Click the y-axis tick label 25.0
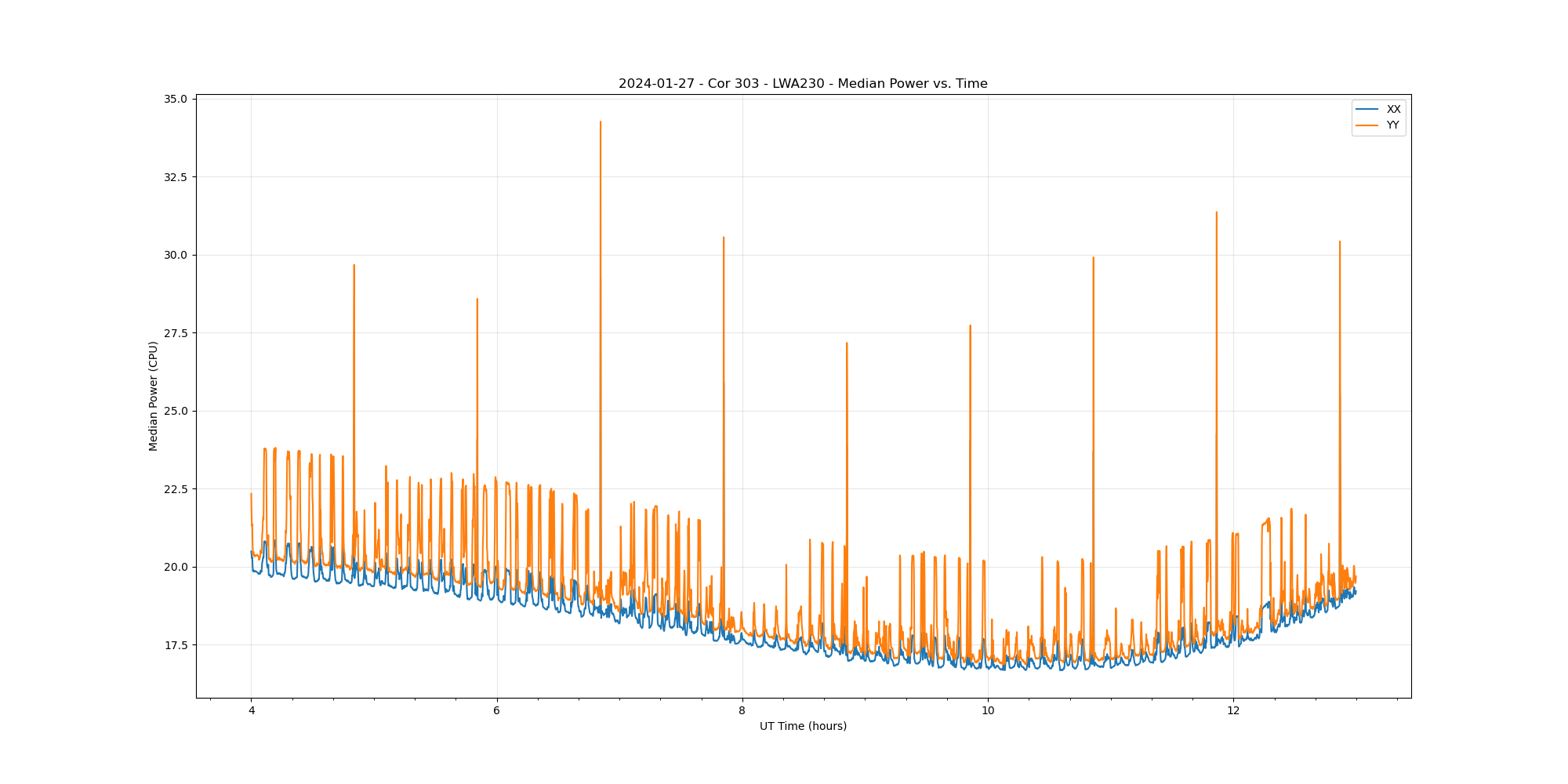Image resolution: width=1568 pixels, height=784 pixels. pos(175,412)
